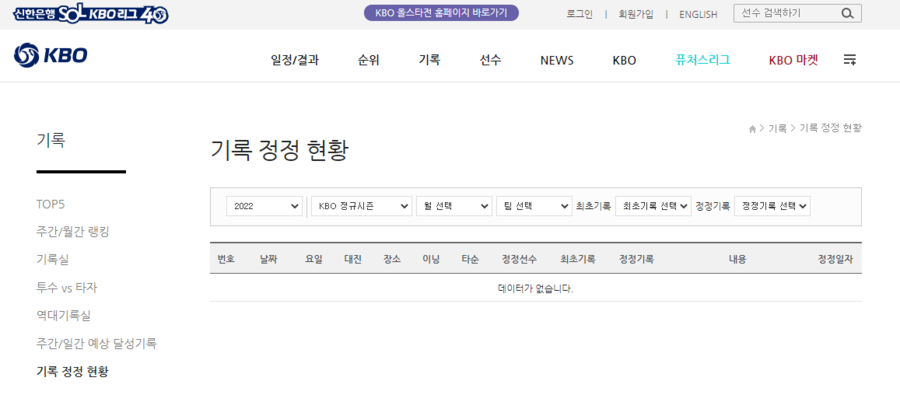
Task: Click the 번호 column header
Action: [x=226, y=260]
